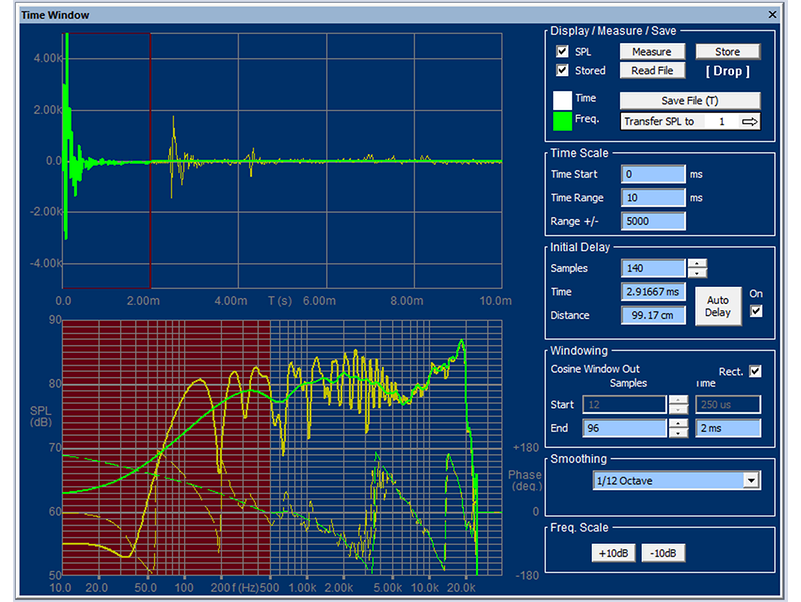Toggle the SPL checkbox
801x602 pixels.
[562, 52]
